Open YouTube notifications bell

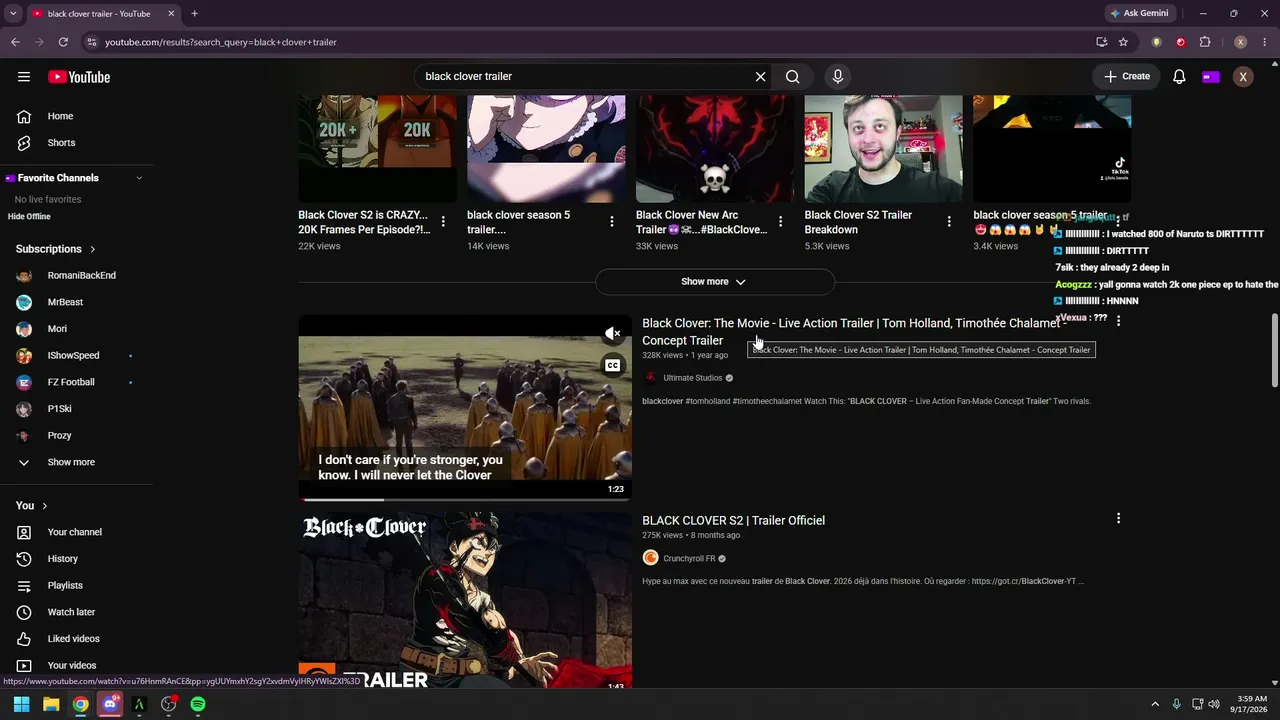[1179, 77]
